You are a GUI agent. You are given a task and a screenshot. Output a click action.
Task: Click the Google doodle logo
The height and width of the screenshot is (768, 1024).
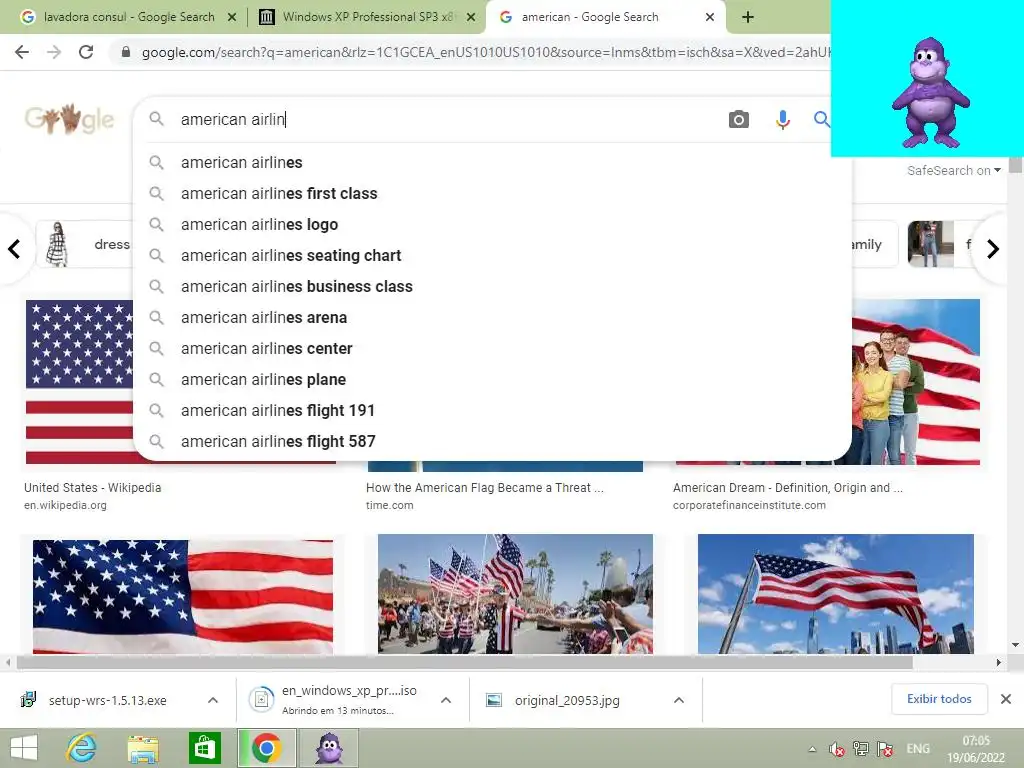tap(69, 119)
